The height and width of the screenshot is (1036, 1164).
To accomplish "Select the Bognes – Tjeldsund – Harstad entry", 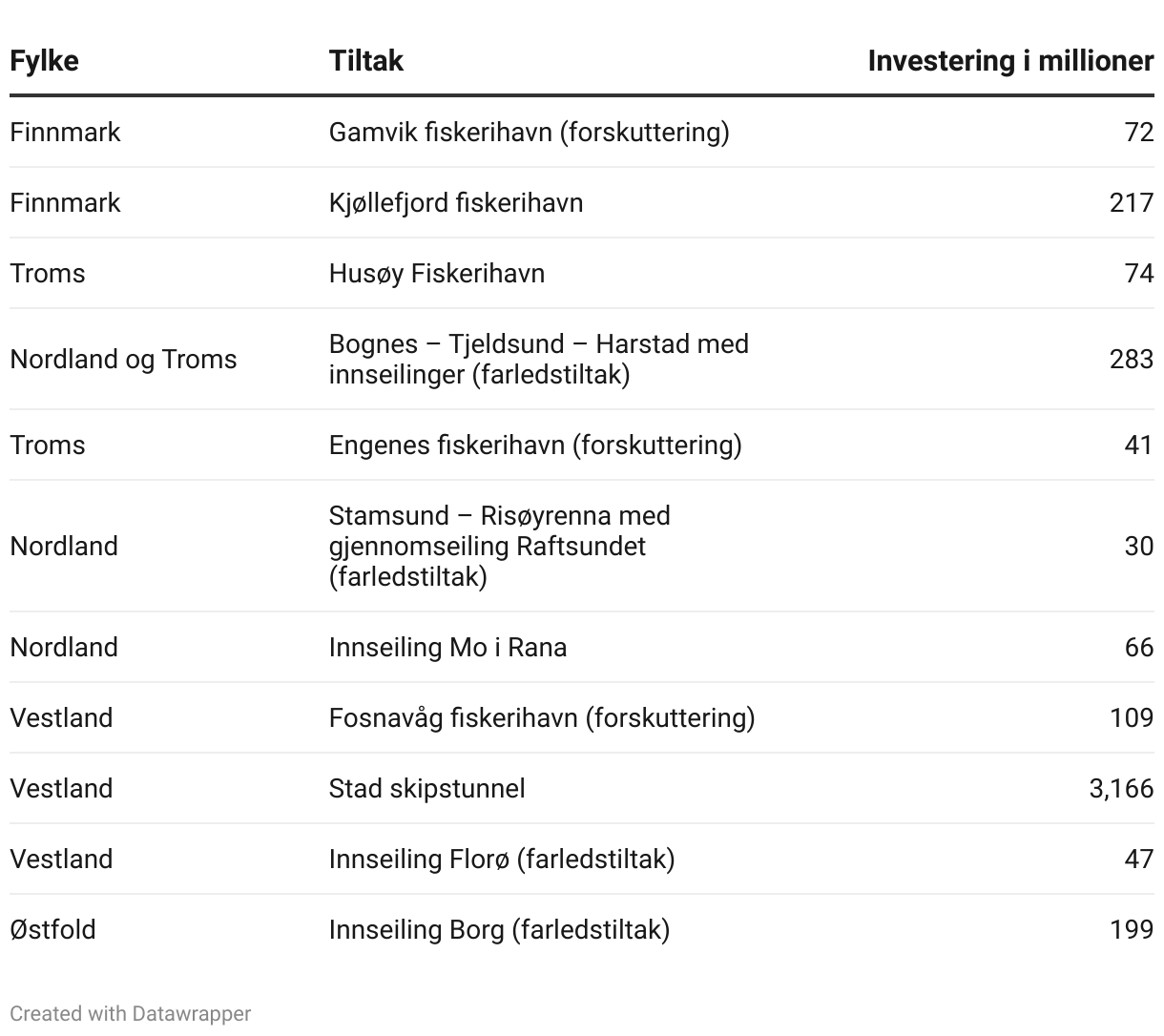I will tap(538, 359).
